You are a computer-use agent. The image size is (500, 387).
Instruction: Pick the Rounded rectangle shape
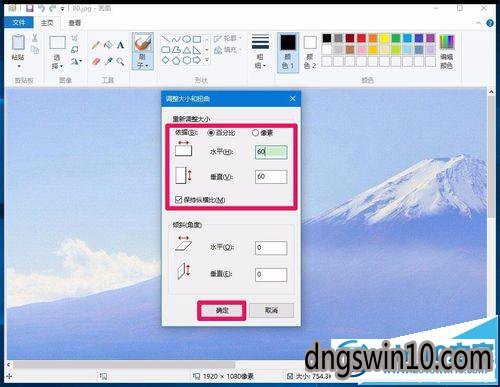pyautogui.click(x=166, y=50)
